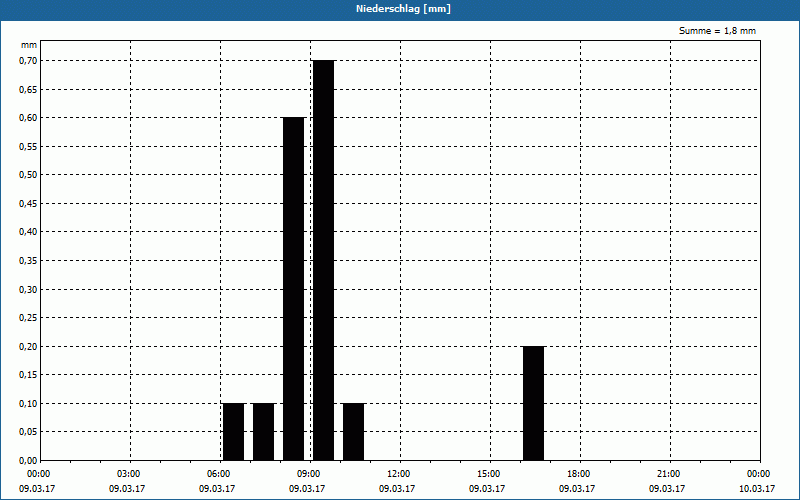800x500 pixels.
Task: Select the Summe = 1,8 mm label
Action: point(717,31)
